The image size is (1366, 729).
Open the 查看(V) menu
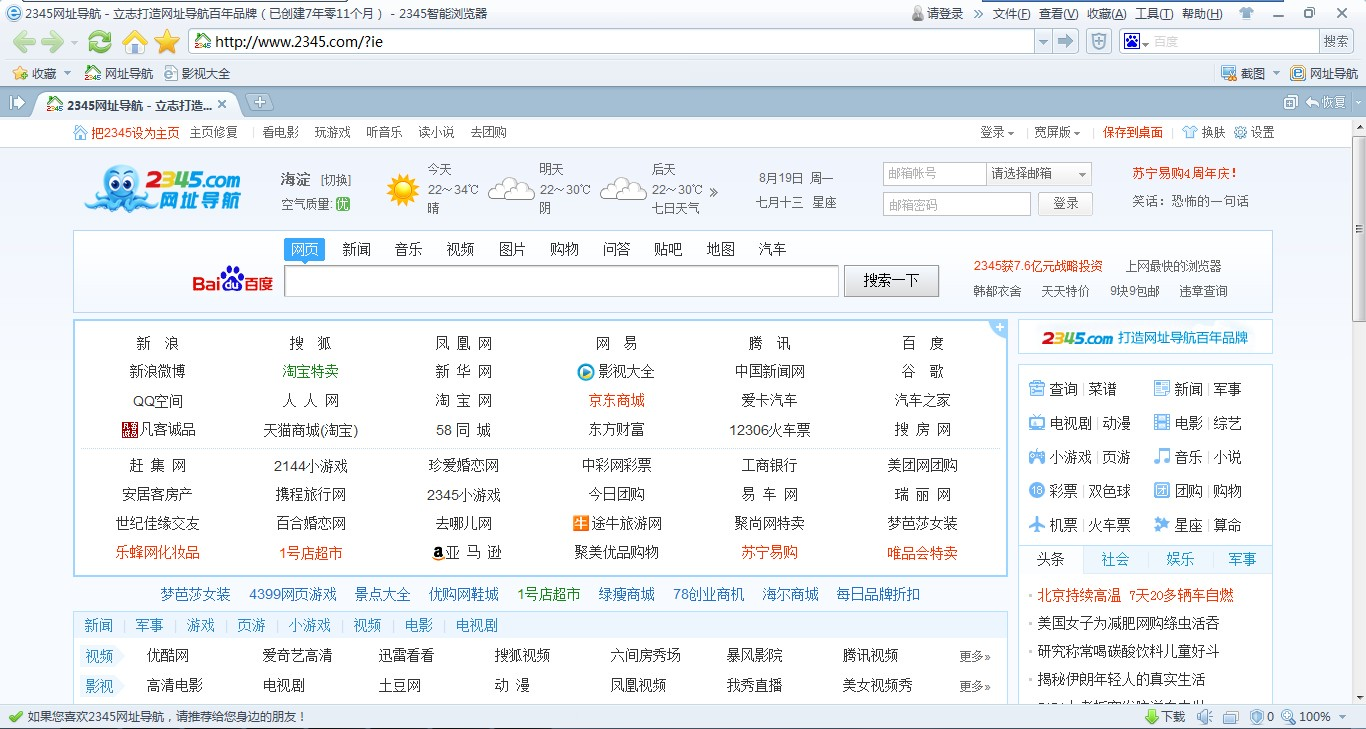tap(1058, 14)
